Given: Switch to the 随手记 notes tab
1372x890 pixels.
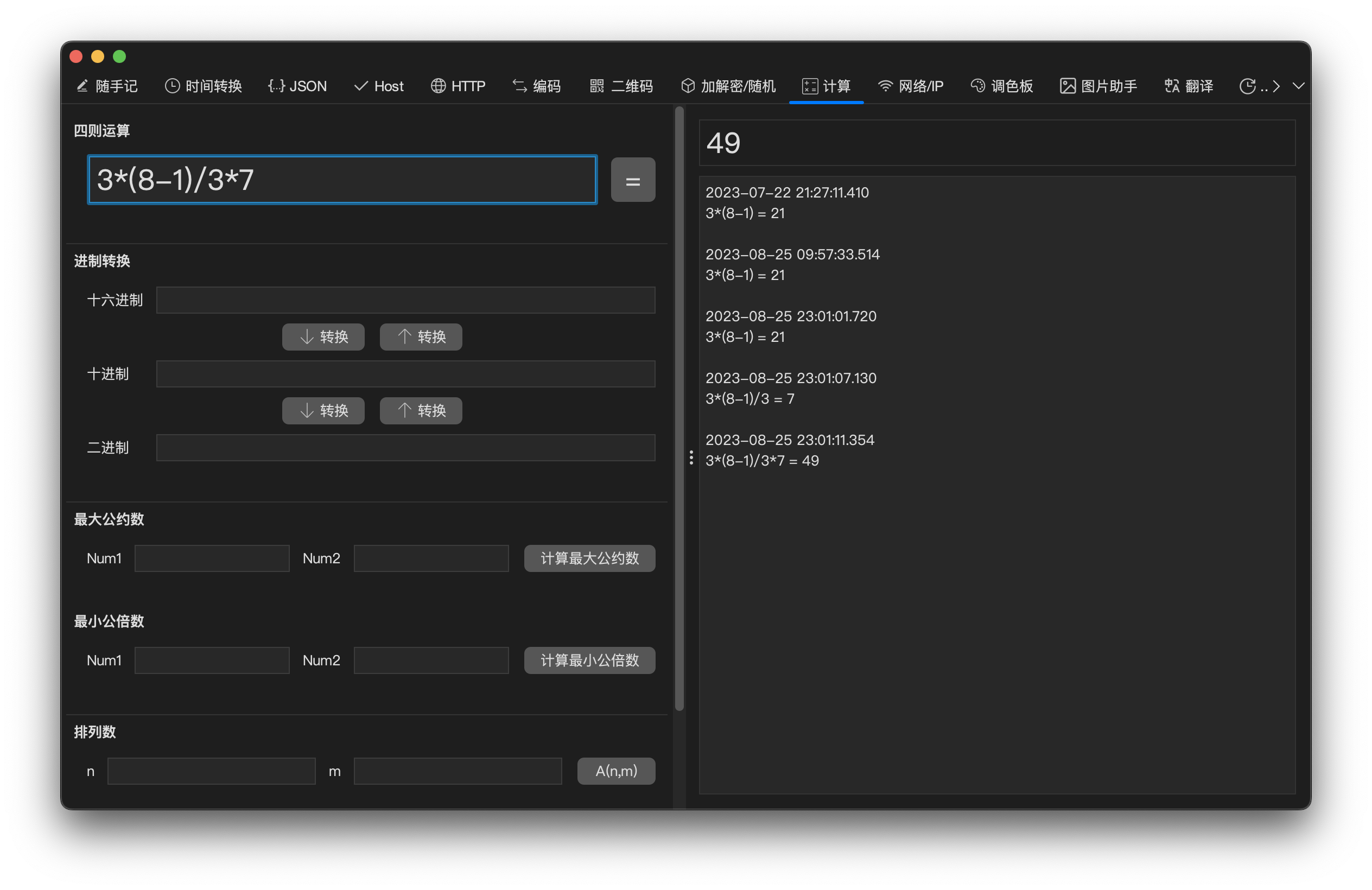Looking at the screenshot, I should [107, 86].
